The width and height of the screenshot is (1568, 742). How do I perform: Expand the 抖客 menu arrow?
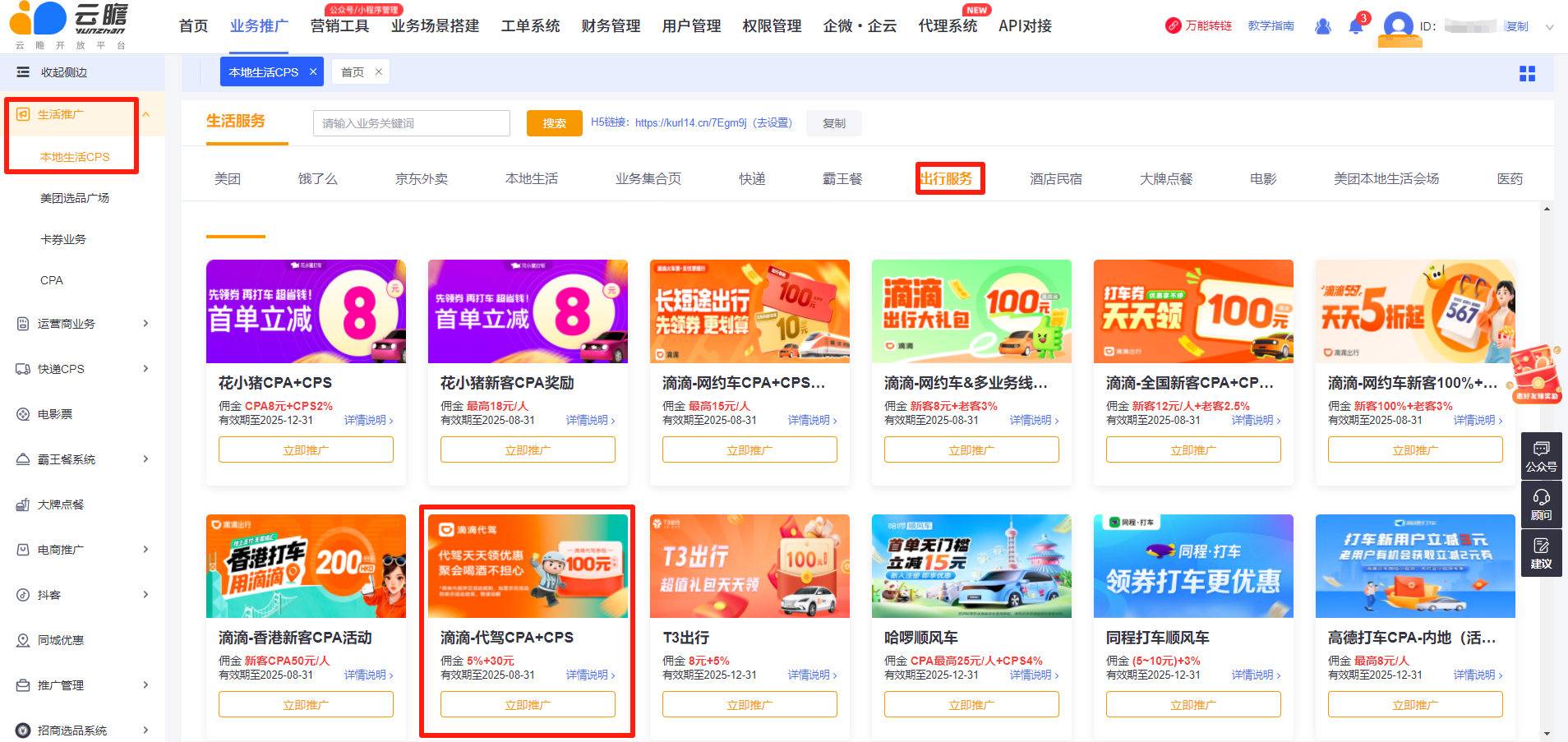(145, 595)
